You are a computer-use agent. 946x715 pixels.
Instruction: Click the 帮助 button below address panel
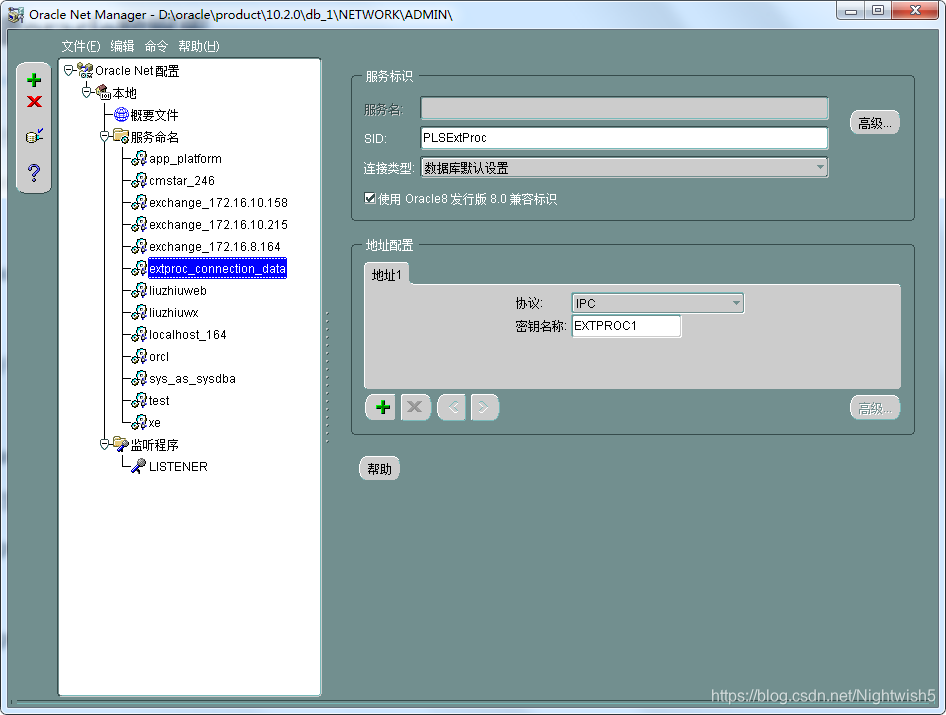pos(379,468)
